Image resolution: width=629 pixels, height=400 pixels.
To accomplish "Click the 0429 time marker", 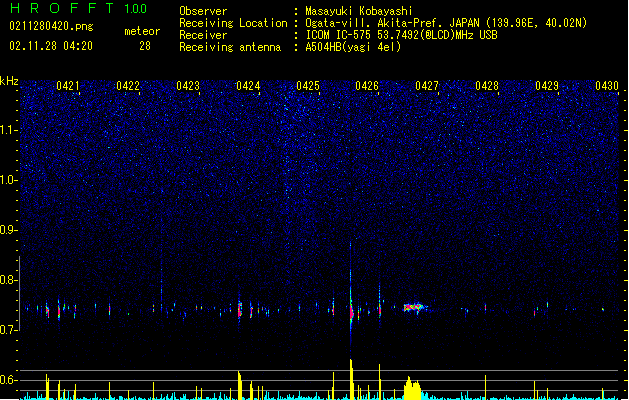I will tap(547, 86).
